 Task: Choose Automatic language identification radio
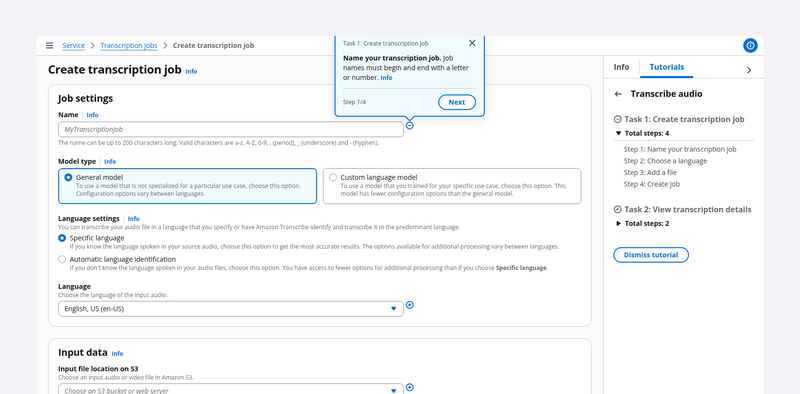pos(62,259)
